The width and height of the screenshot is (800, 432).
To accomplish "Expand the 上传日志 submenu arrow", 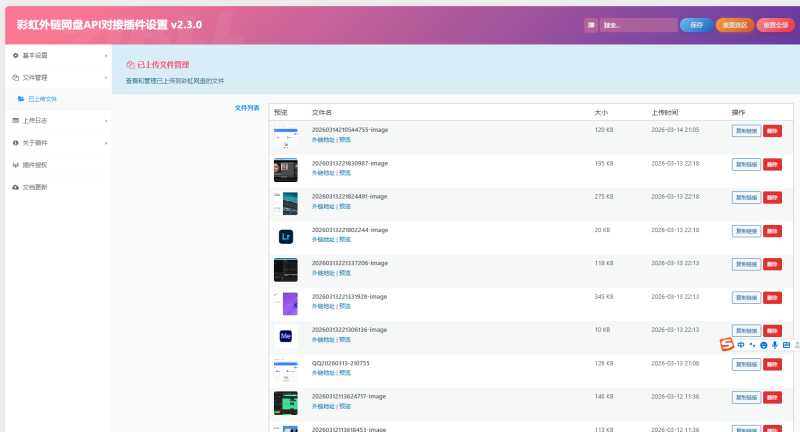I will click(x=106, y=121).
